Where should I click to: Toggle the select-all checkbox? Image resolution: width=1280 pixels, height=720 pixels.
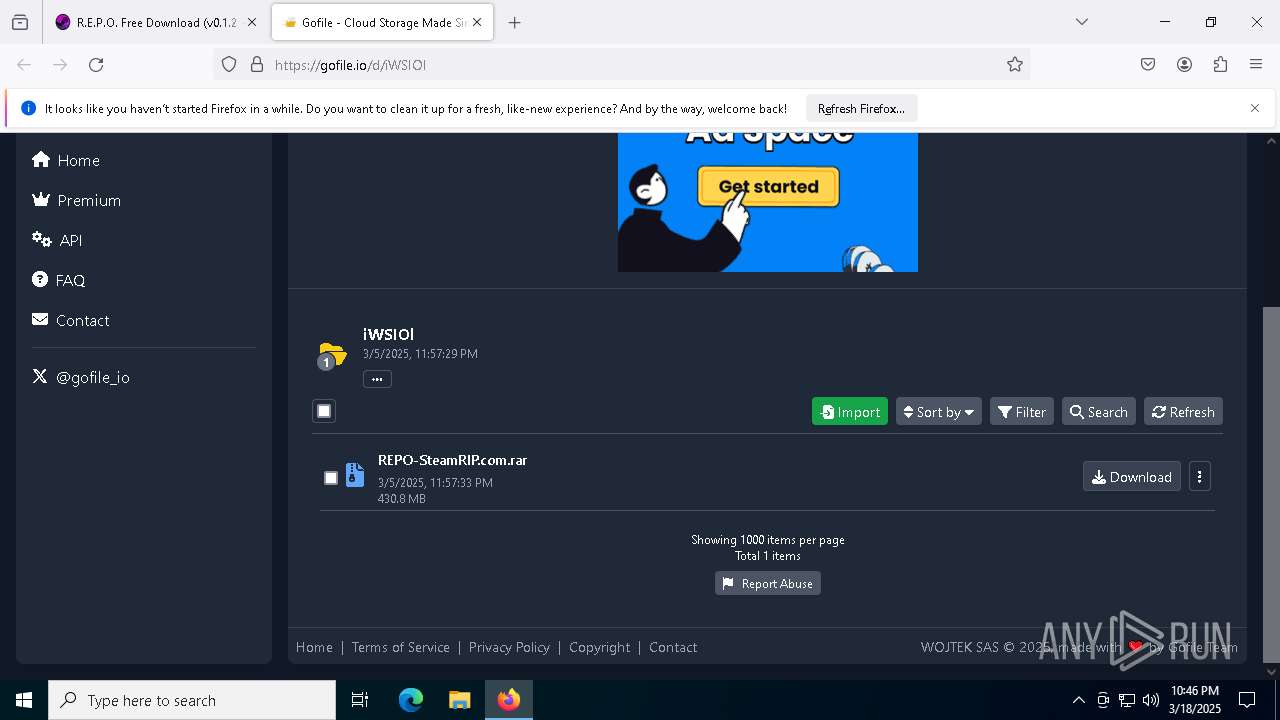(x=324, y=411)
